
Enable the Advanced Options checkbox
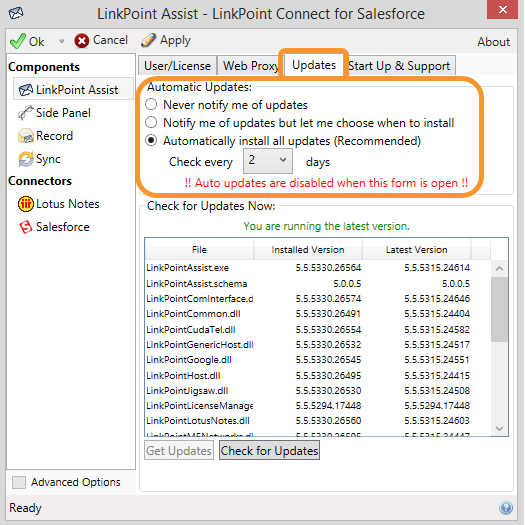coord(19,482)
